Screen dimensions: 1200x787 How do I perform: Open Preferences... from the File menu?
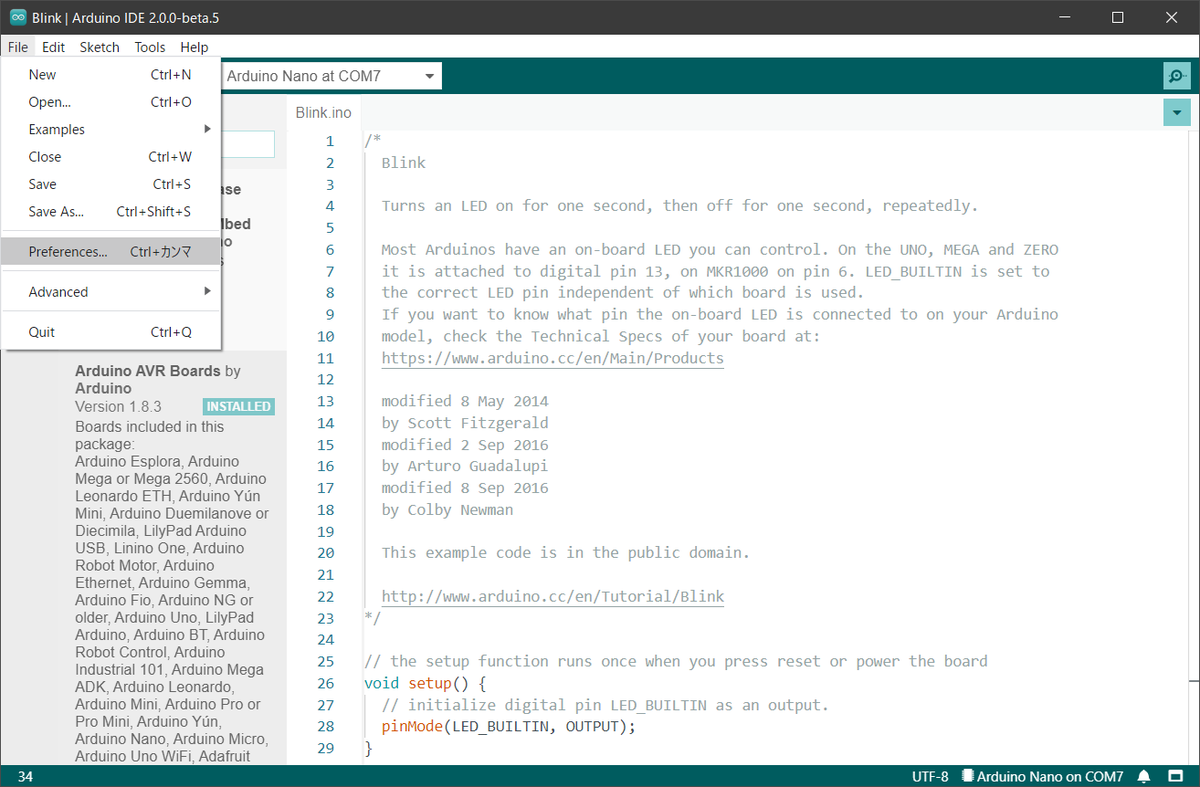pos(110,252)
